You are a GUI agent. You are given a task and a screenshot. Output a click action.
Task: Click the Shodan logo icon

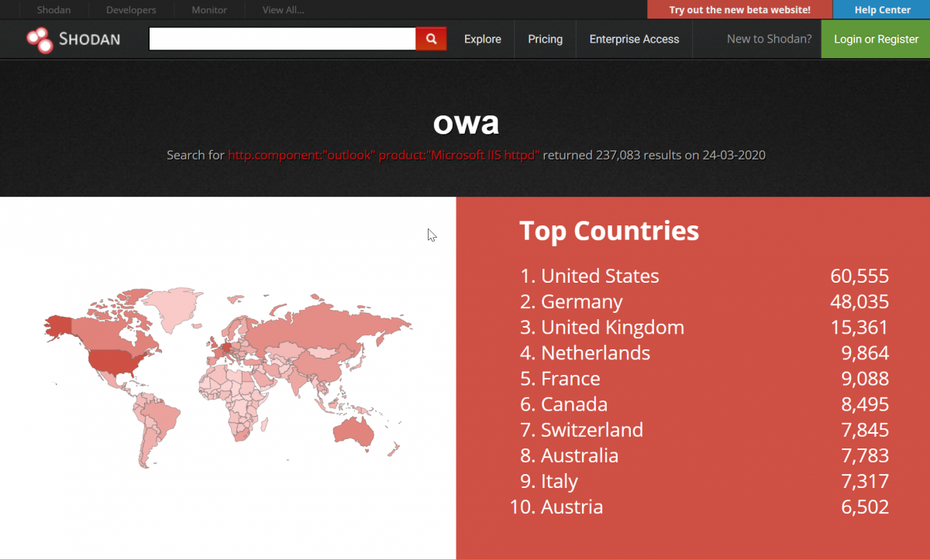[40, 40]
